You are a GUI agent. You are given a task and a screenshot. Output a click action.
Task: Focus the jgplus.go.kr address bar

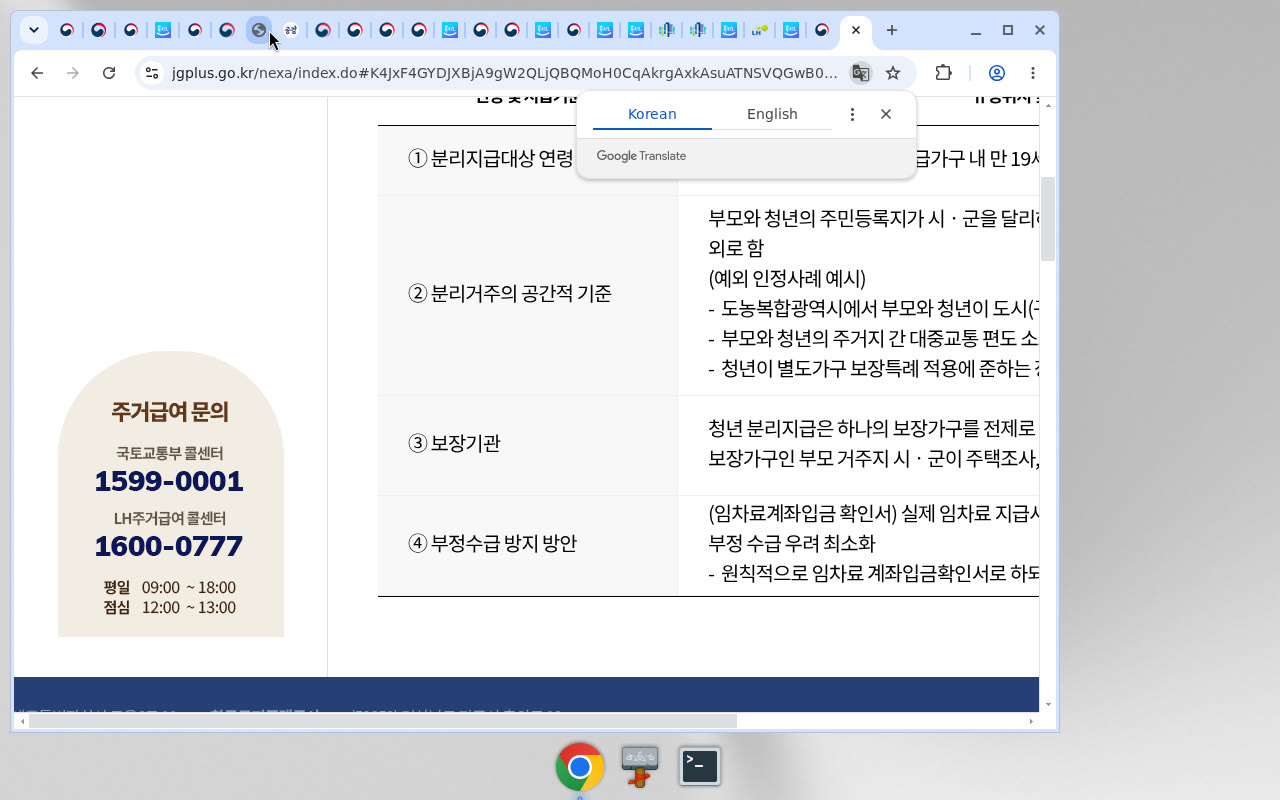tap(504, 73)
